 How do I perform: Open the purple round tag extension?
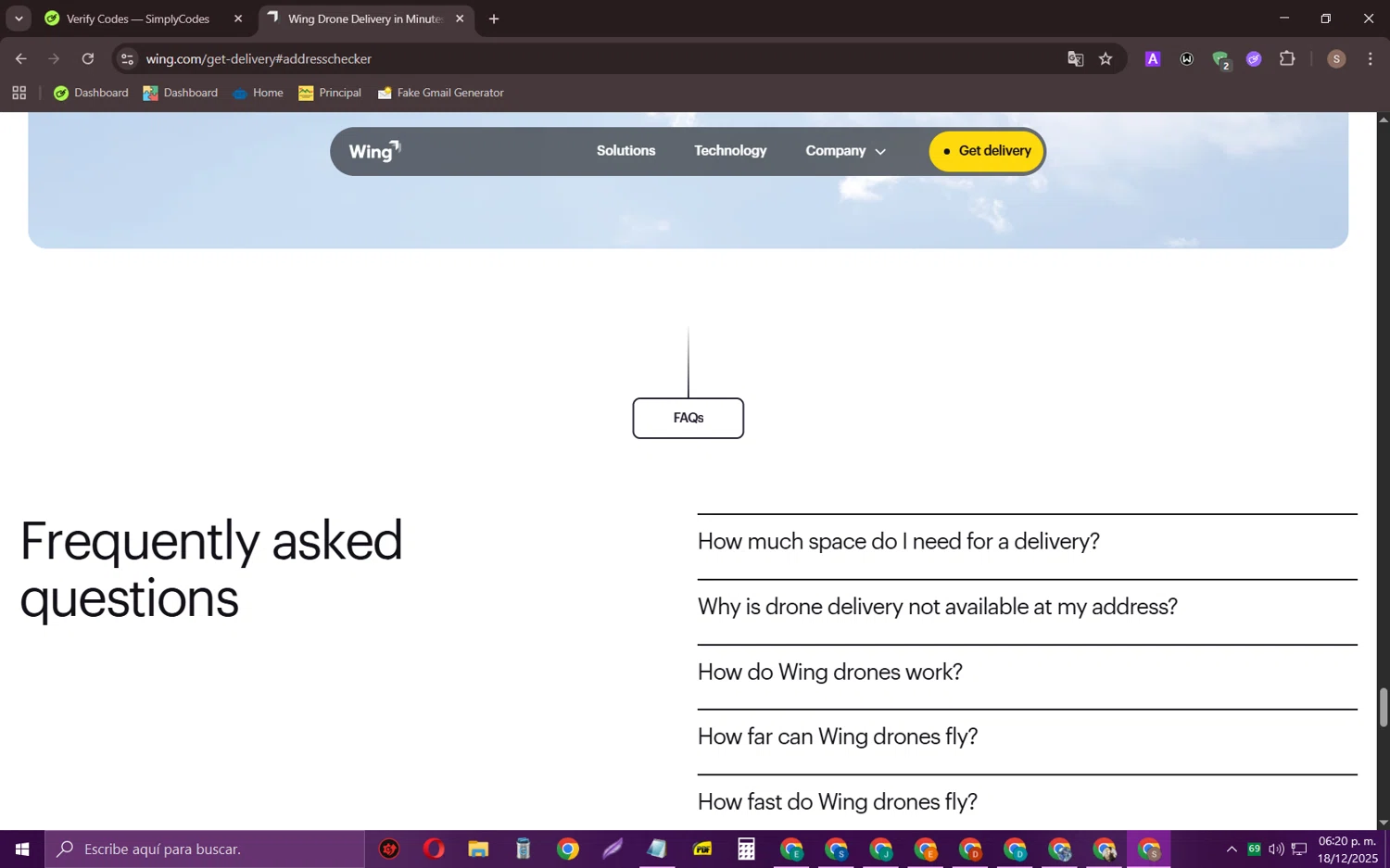tap(1254, 59)
